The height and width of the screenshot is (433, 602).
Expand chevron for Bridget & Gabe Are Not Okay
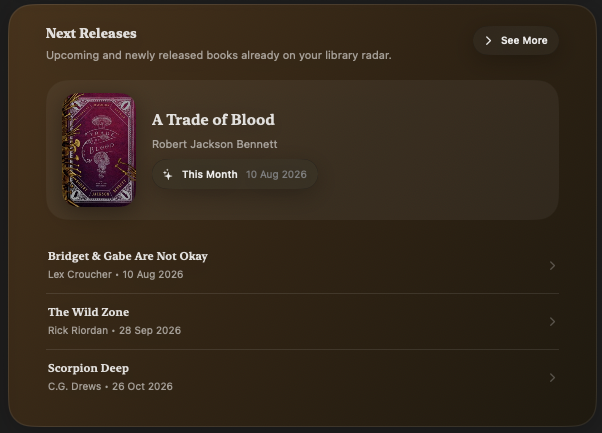point(552,266)
